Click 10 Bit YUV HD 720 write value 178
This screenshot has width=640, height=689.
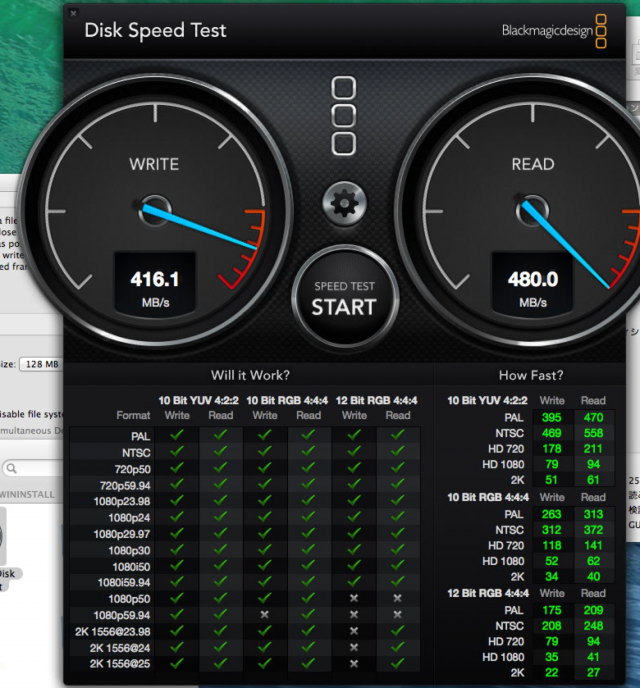pyautogui.click(x=552, y=449)
